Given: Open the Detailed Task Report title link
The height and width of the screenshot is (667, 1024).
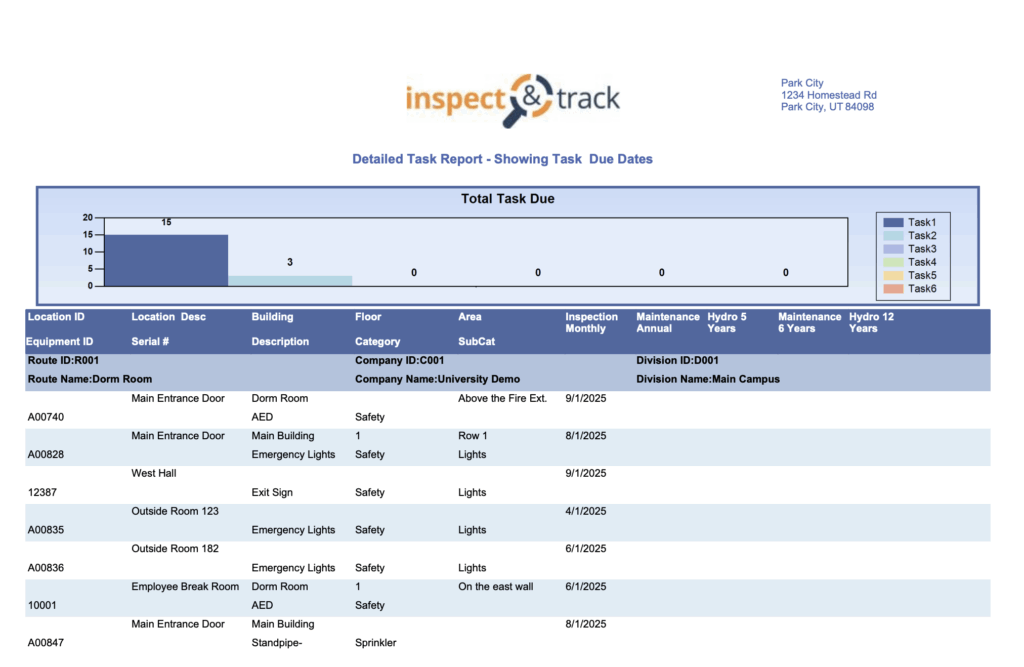Looking at the screenshot, I should tap(502, 159).
